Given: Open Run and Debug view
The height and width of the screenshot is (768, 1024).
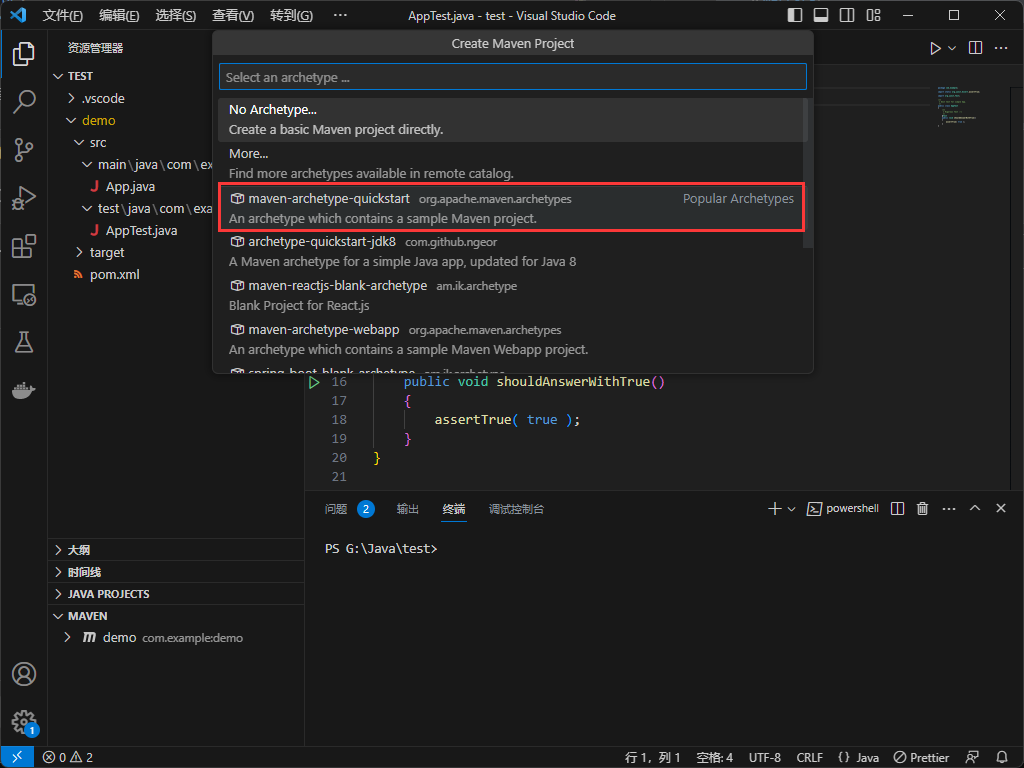Looking at the screenshot, I should click(x=24, y=198).
